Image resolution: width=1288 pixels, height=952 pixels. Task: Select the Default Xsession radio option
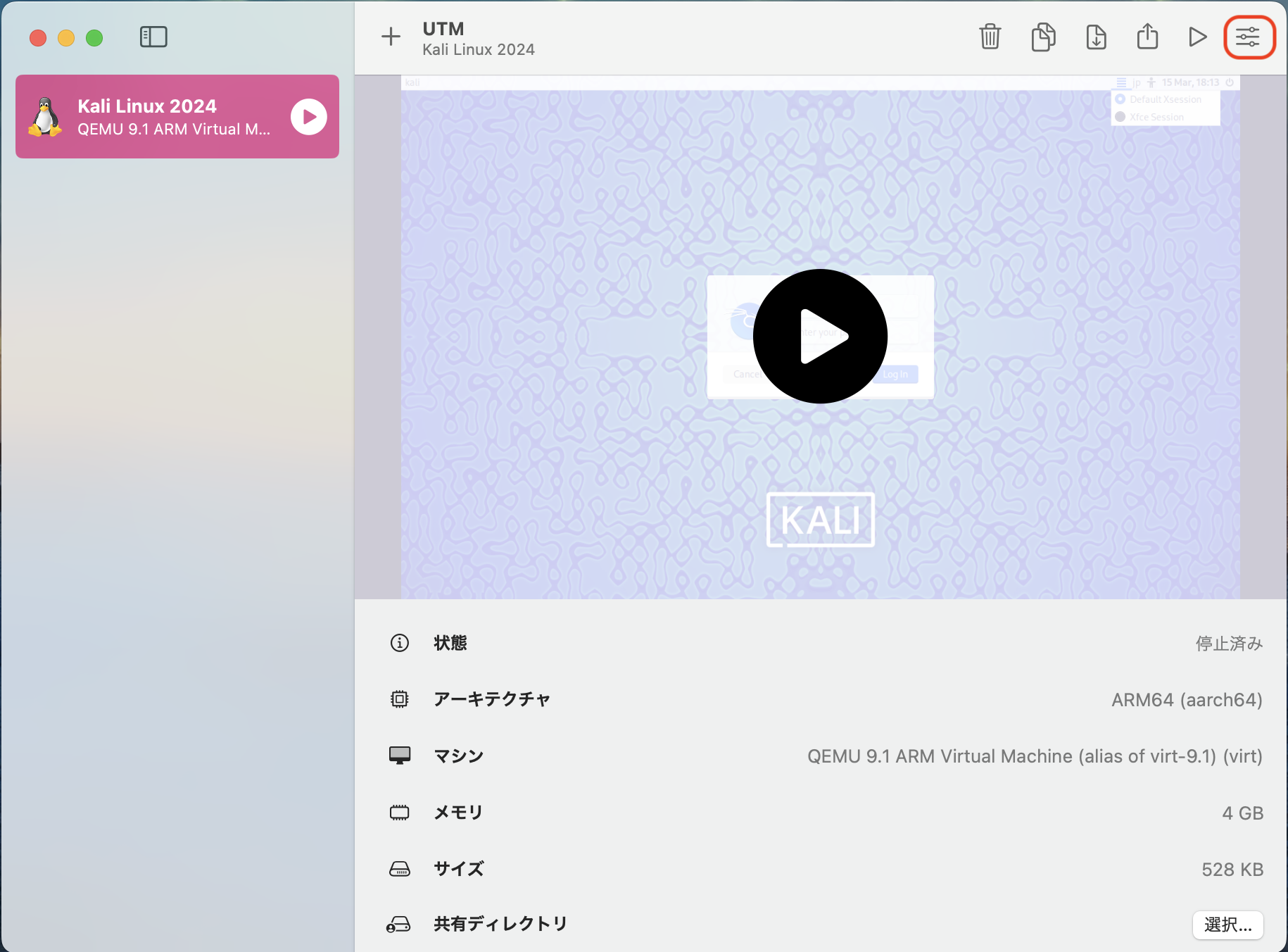pos(1120,99)
